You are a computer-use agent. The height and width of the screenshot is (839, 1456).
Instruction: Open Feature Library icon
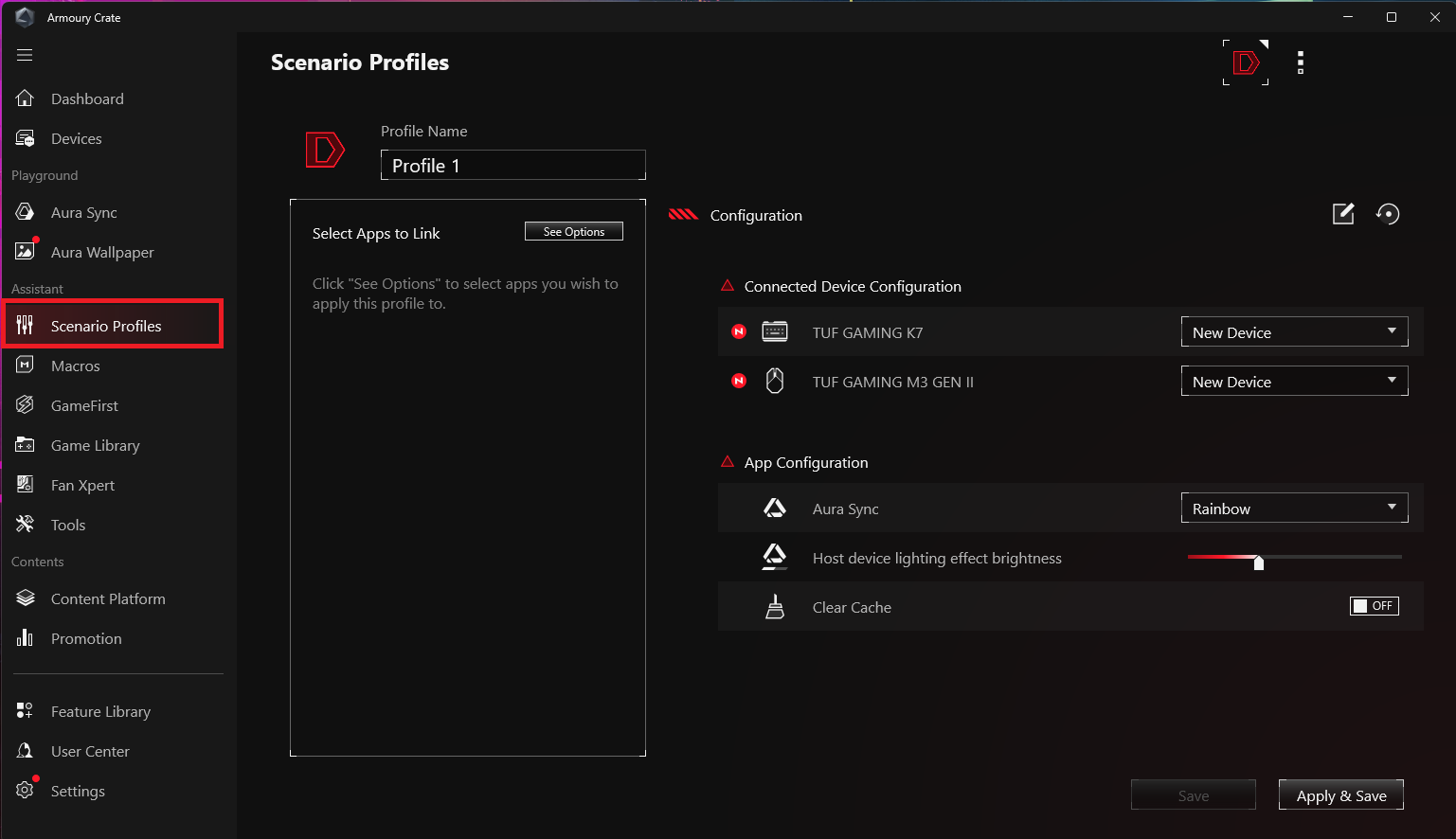[x=26, y=711]
